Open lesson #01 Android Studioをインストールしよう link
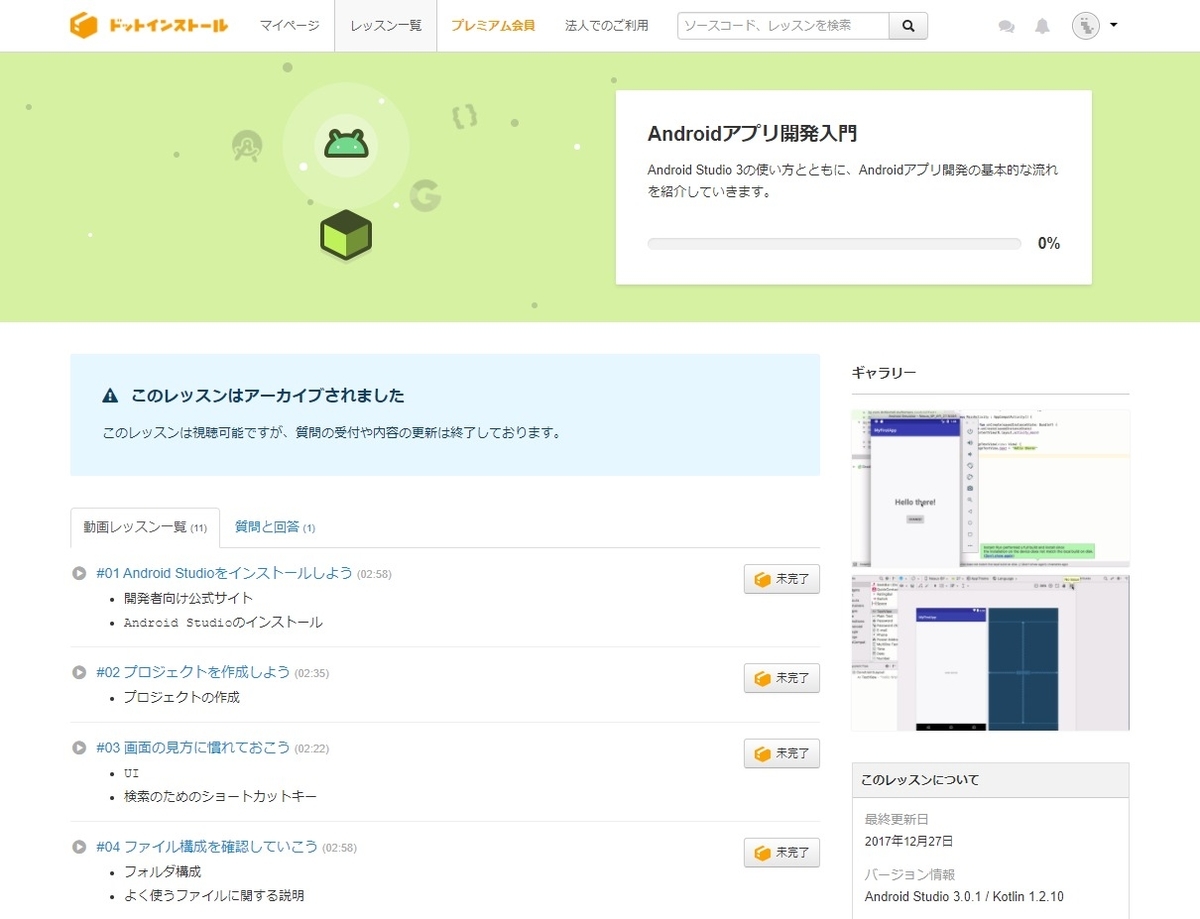Screen dimensions: 1200x919 pos(222,573)
